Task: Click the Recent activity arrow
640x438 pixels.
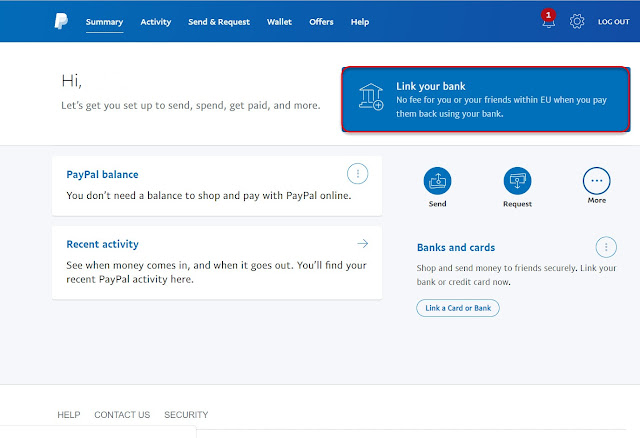Action: 362,244
